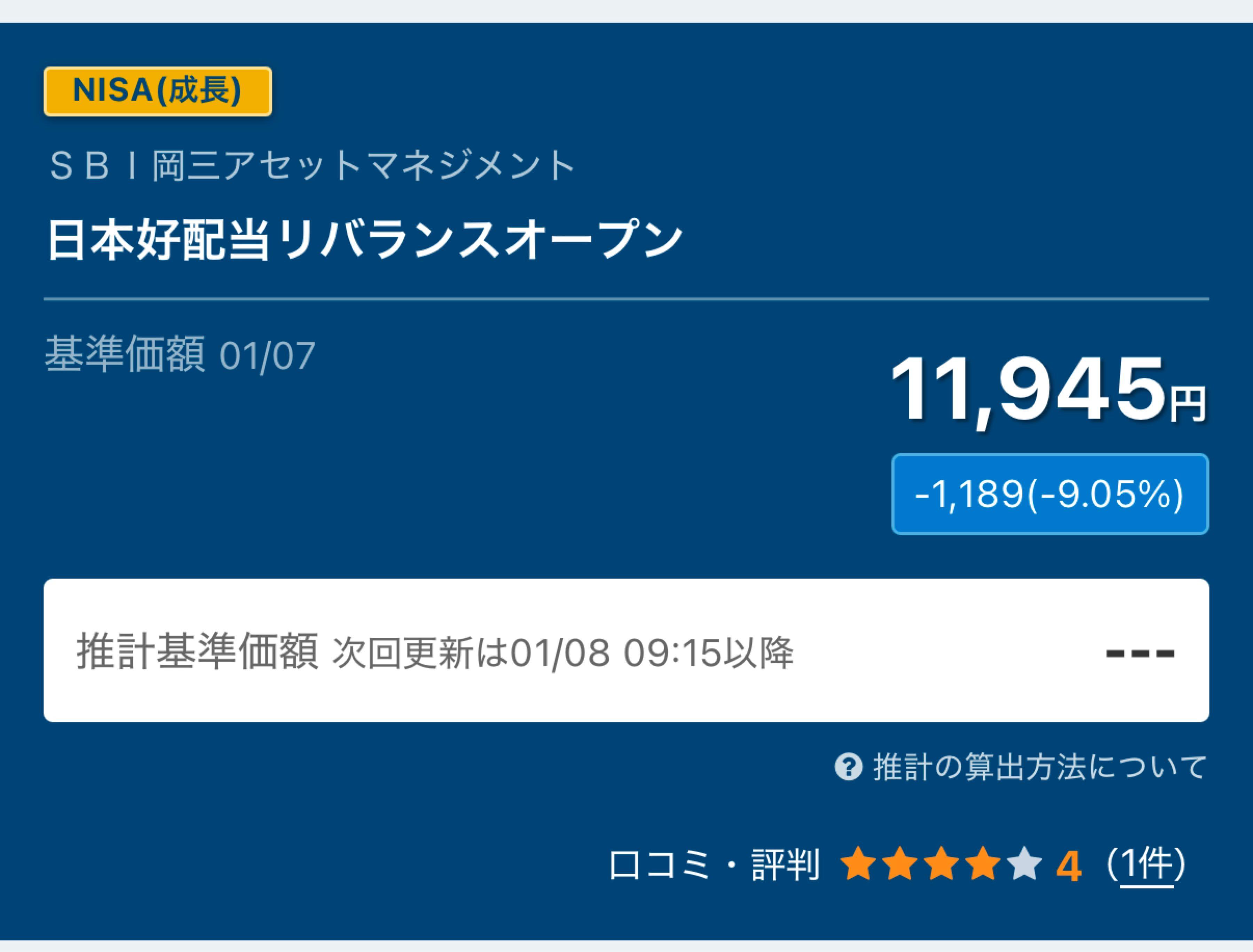The image size is (1253, 952).
Task: Click the question mark help icon
Action: click(848, 767)
